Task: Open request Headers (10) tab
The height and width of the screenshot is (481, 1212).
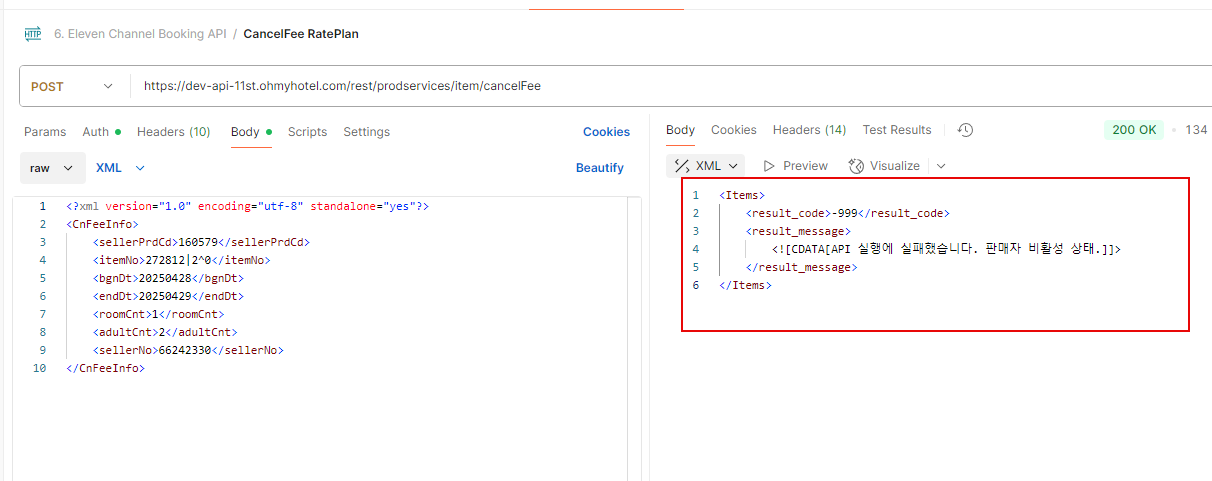Action: click(173, 132)
